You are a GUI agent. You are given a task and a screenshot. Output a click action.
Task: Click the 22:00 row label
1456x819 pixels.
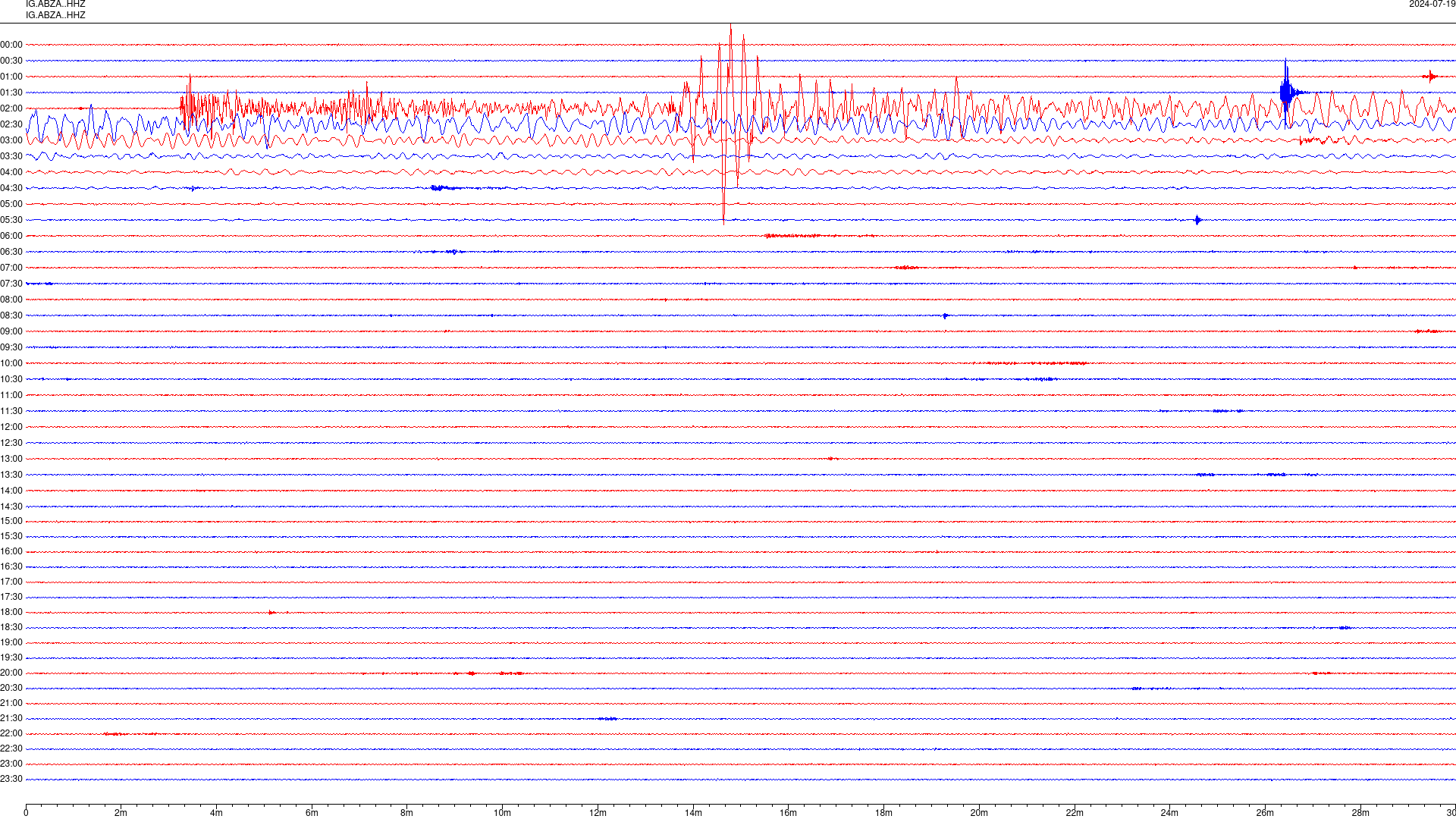pos(11,733)
